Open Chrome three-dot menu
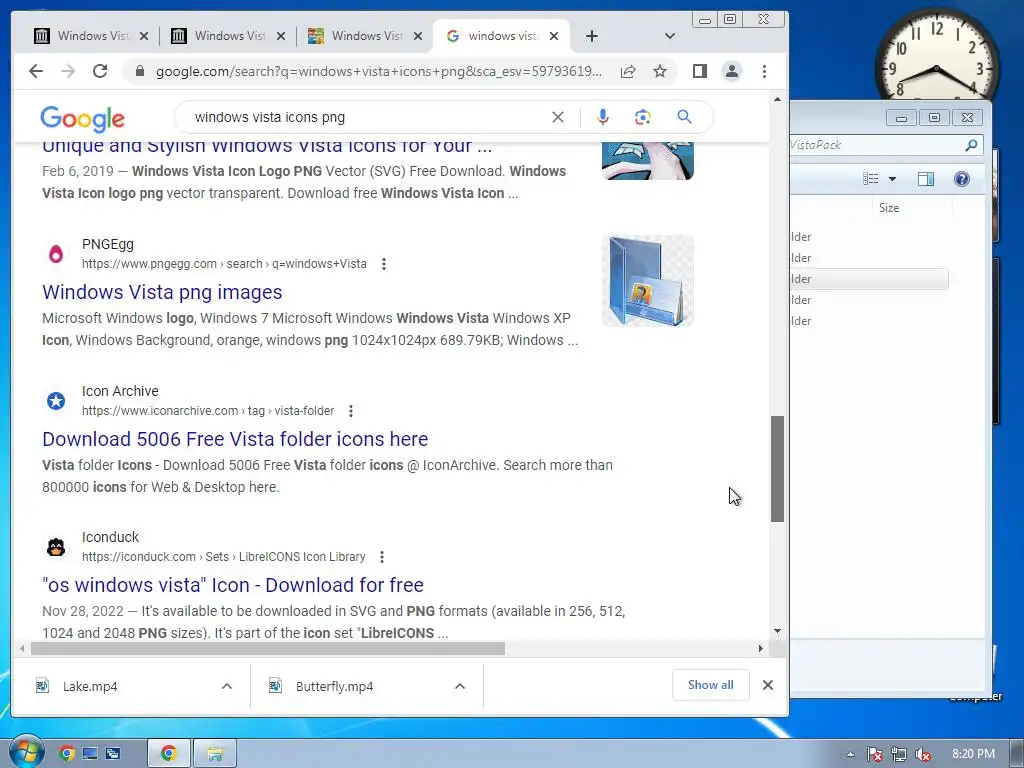This screenshot has width=1024, height=768. (x=764, y=71)
